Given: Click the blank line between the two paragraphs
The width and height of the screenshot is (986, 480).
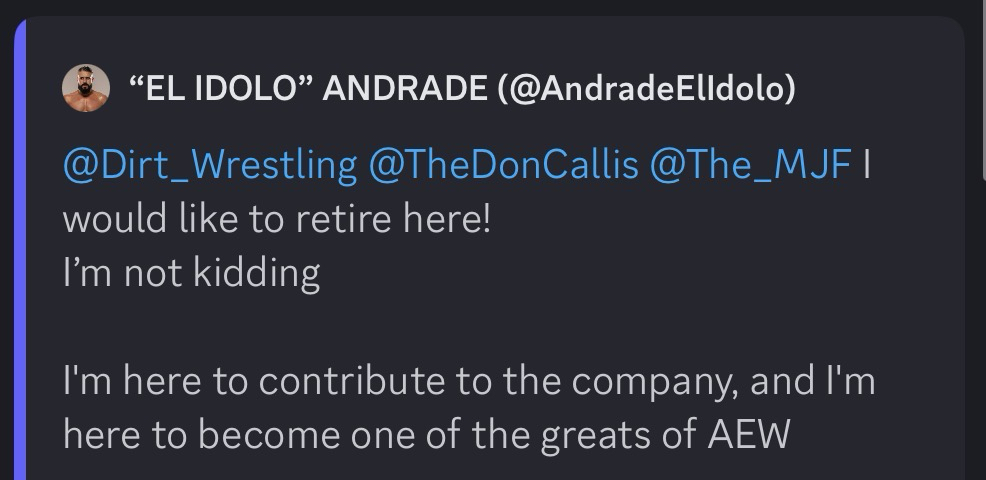Looking at the screenshot, I should click(x=400, y=327).
